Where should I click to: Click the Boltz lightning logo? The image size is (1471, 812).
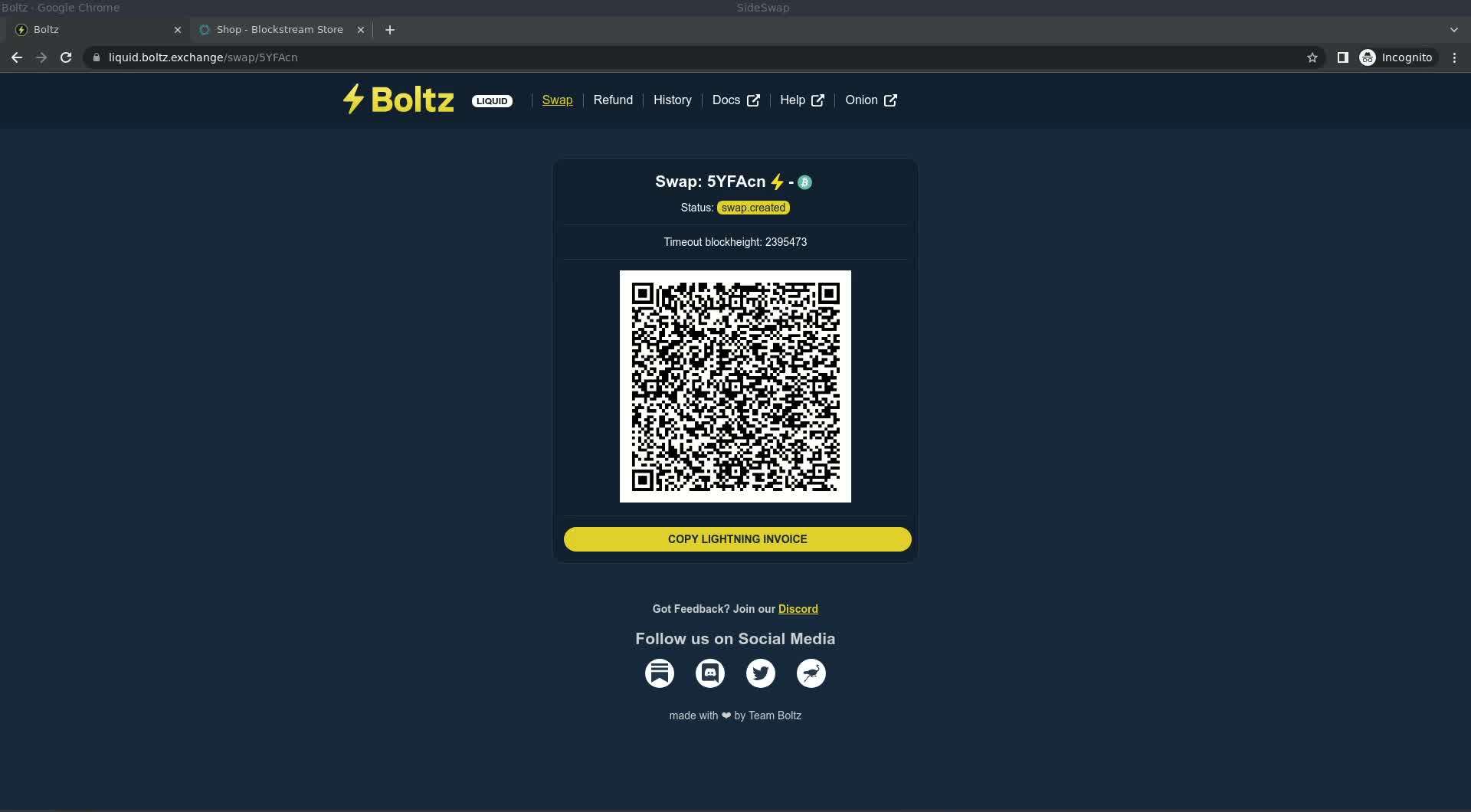click(398, 100)
